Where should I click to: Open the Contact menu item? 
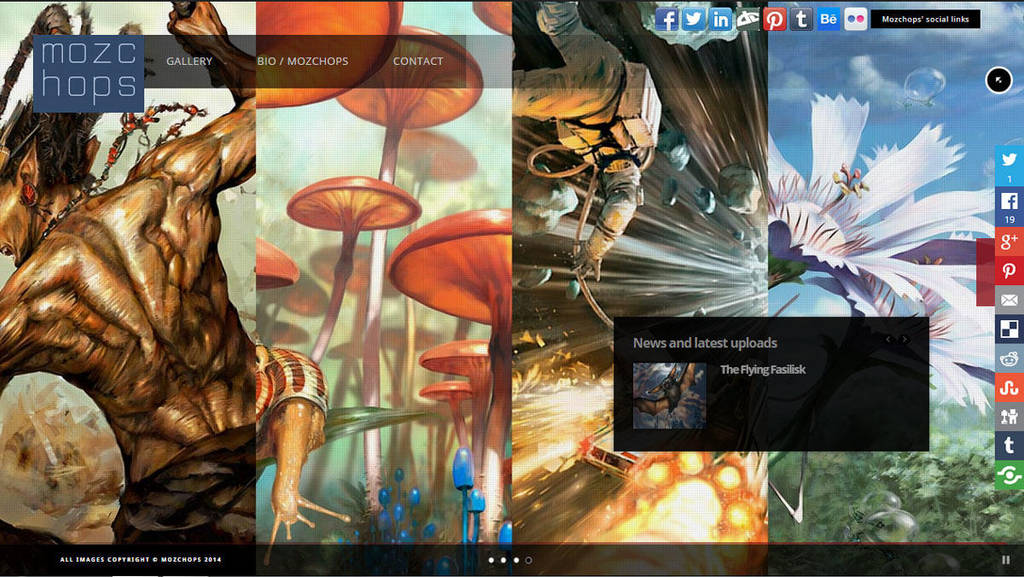(x=418, y=61)
